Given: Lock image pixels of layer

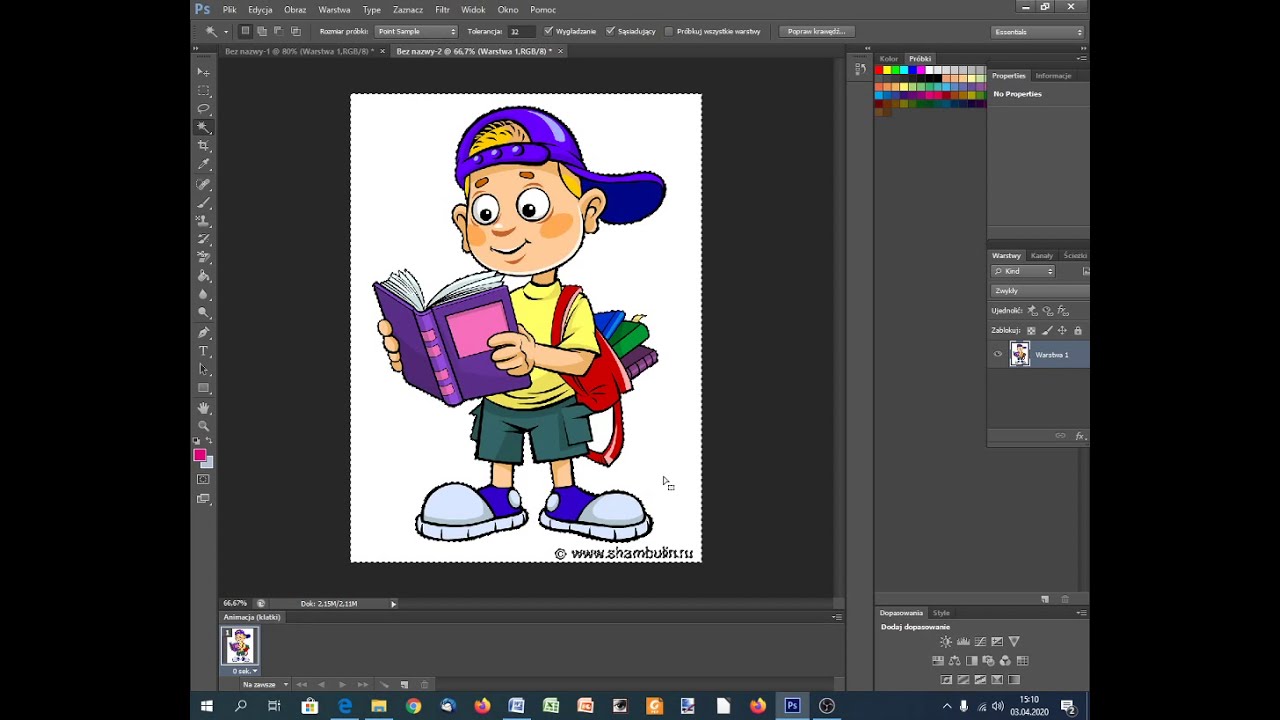Looking at the screenshot, I should coord(1047,331).
